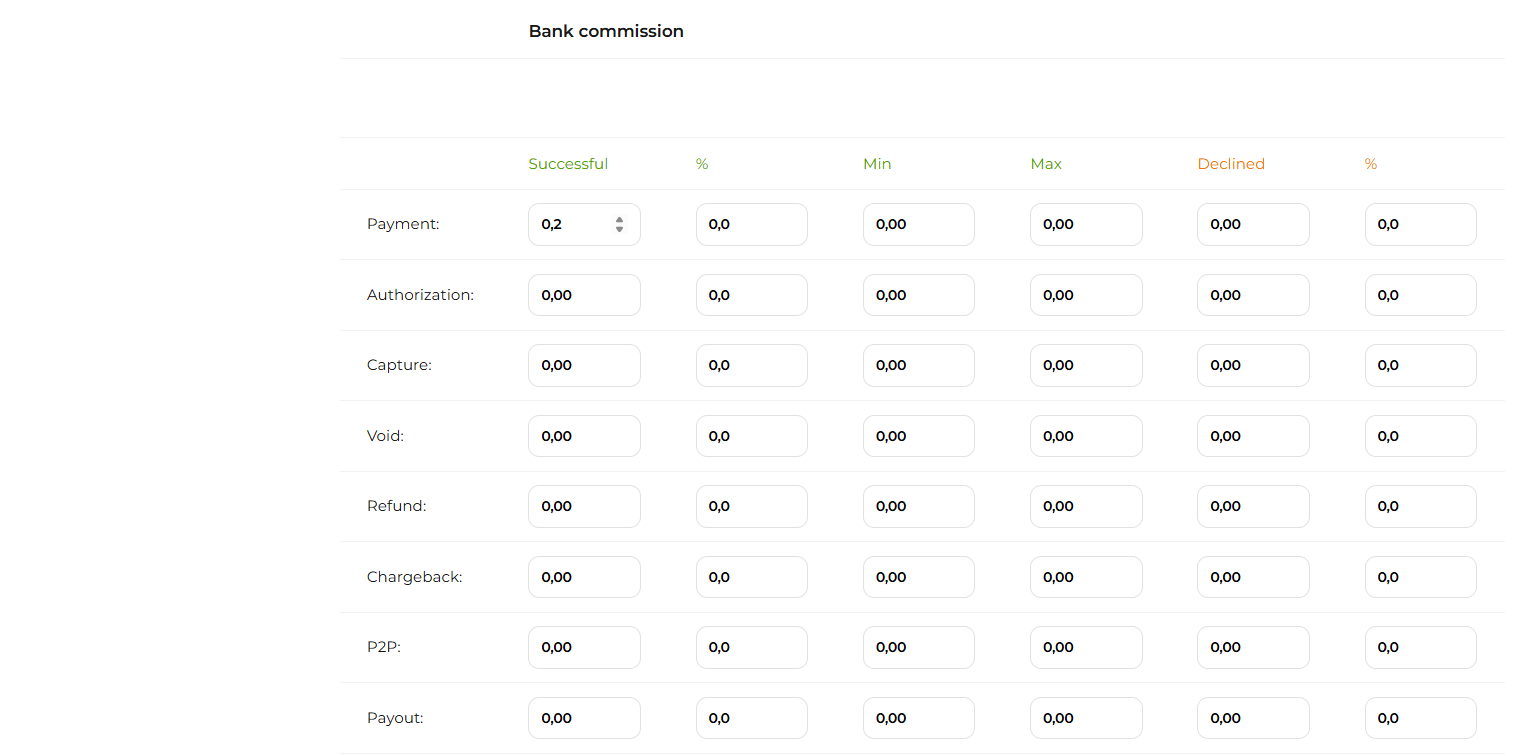Click the up arrow on Payment Successful stepper
The width and height of the screenshot is (1532, 756).
pyautogui.click(x=619, y=219)
